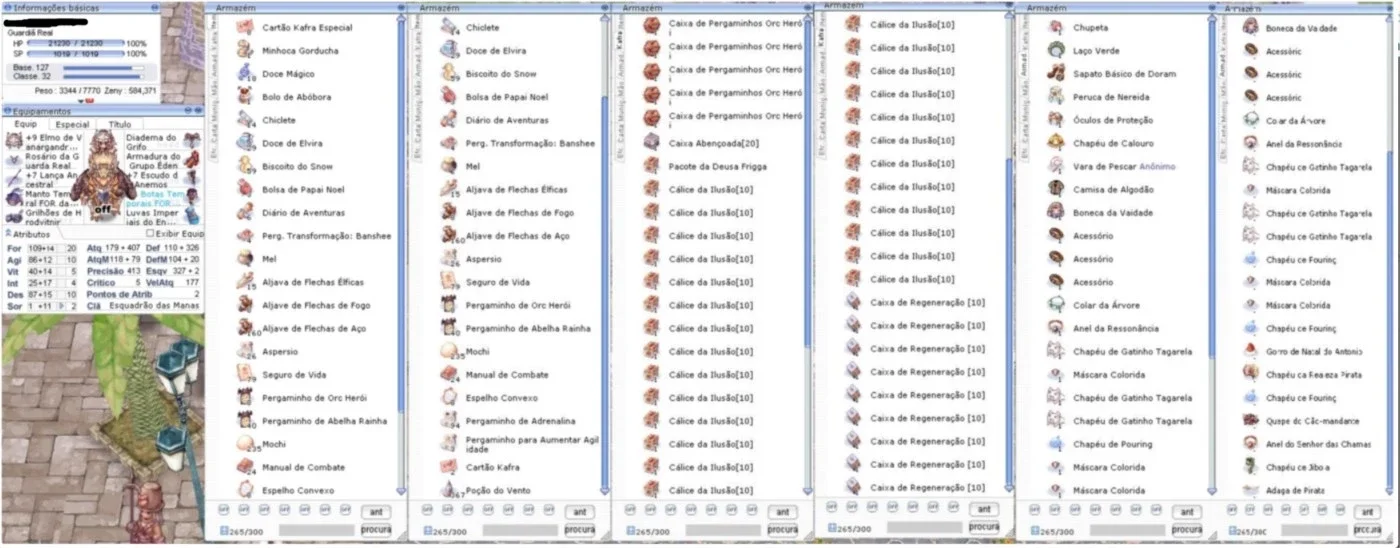
Task: Pick the Chapéu de Calouro item icon
Action: 1056,143
